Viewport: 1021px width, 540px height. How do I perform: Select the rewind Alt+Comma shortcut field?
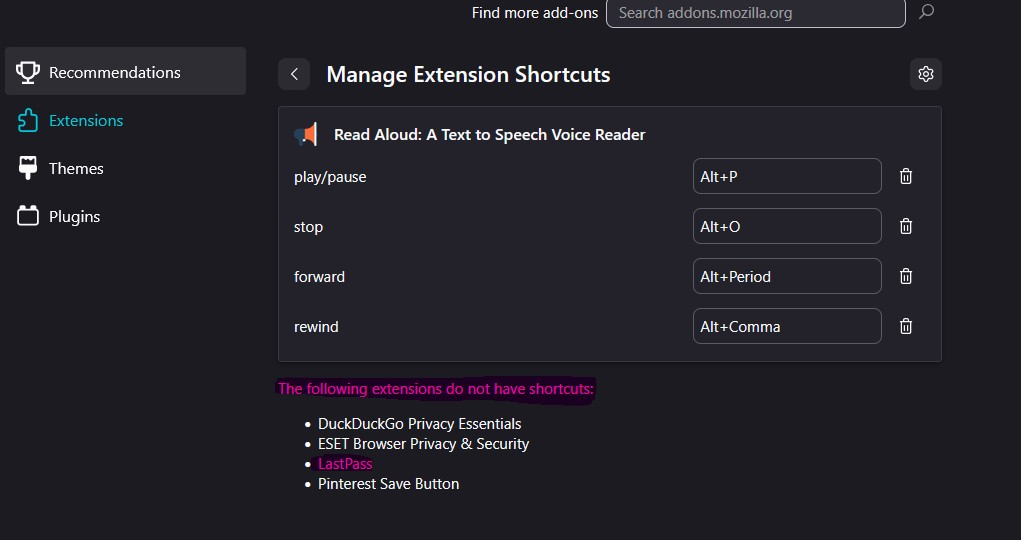787,326
